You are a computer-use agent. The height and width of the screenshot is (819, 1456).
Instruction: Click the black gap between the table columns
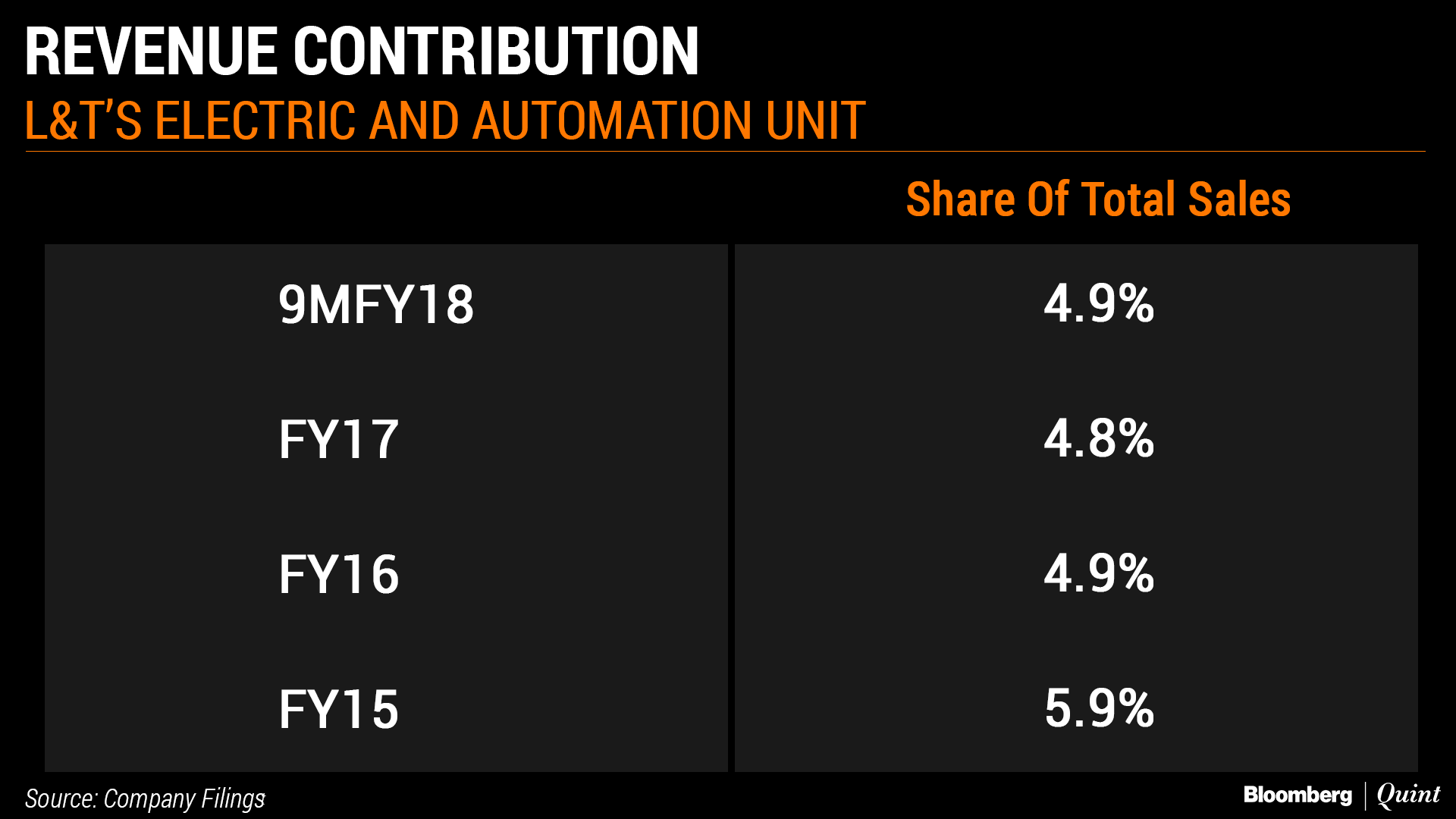click(x=731, y=508)
